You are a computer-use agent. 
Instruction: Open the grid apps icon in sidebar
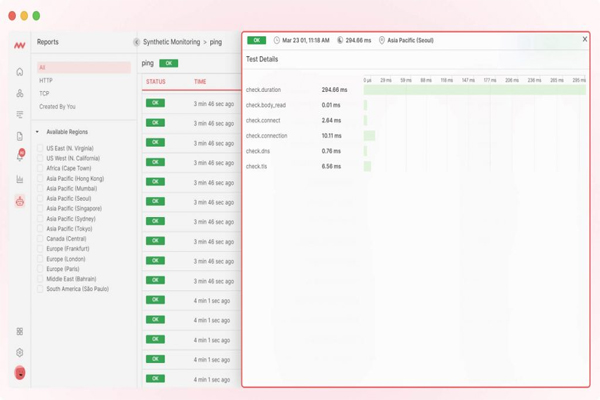[20, 331]
